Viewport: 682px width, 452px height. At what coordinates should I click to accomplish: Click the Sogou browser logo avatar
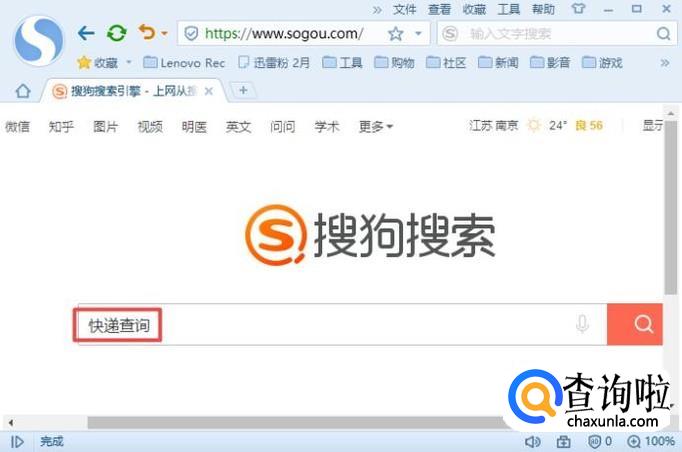[39, 41]
